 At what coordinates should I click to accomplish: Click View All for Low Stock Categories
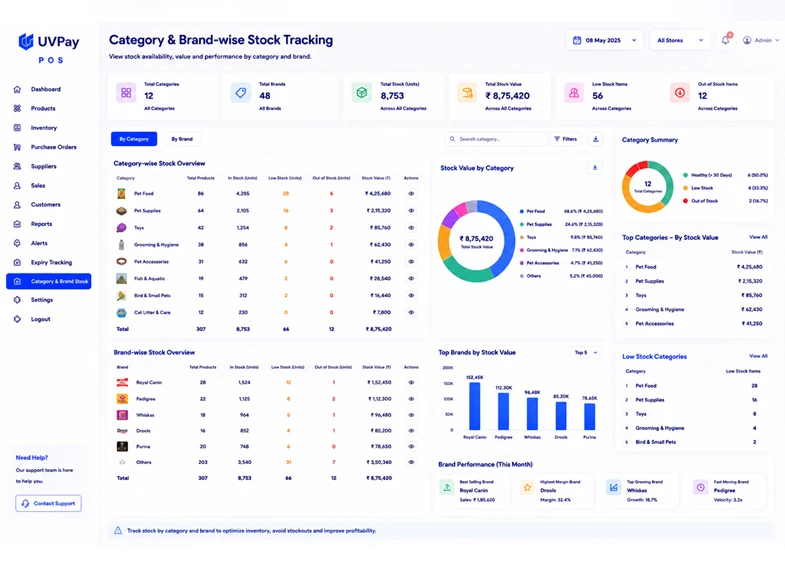tap(758, 356)
